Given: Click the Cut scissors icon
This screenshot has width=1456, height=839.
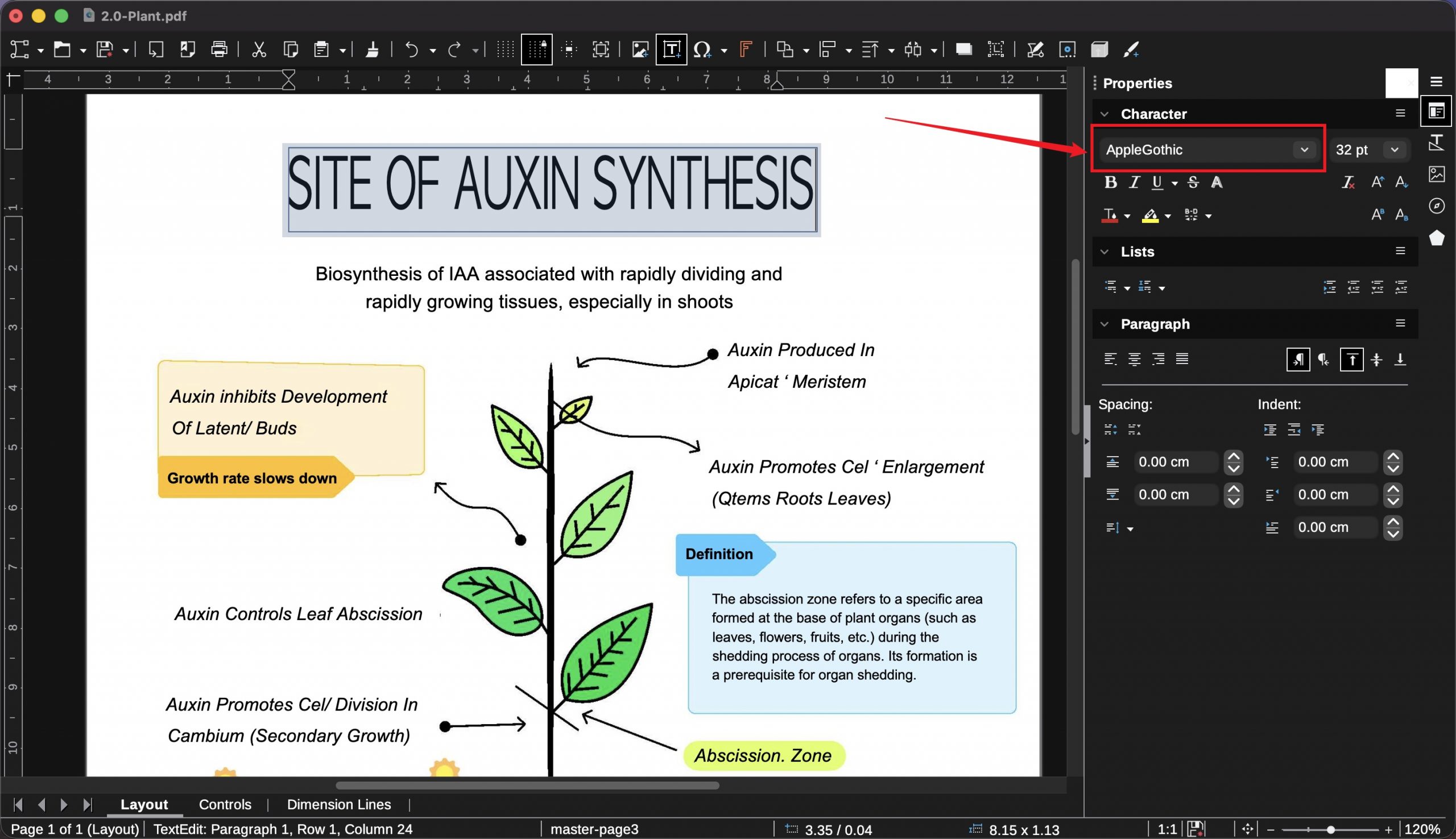Looking at the screenshot, I should point(259,49).
